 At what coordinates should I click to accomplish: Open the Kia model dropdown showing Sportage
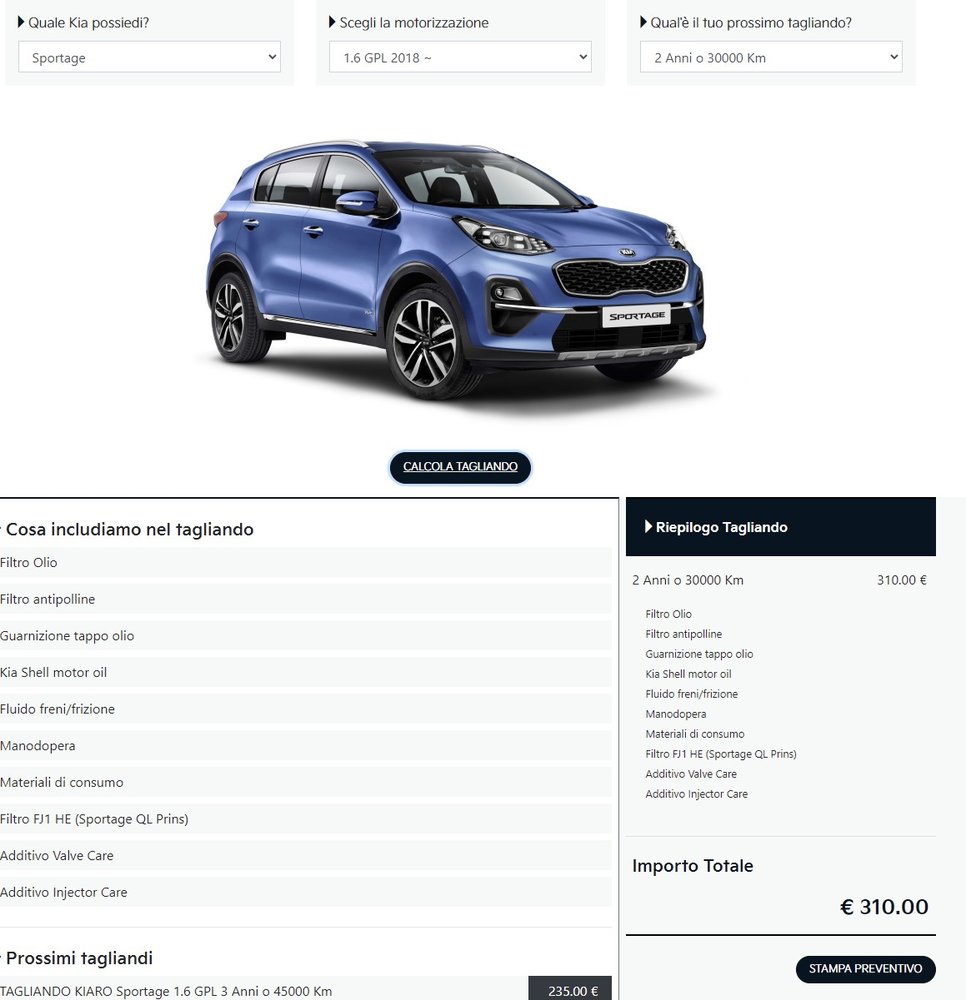pyautogui.click(x=149, y=57)
